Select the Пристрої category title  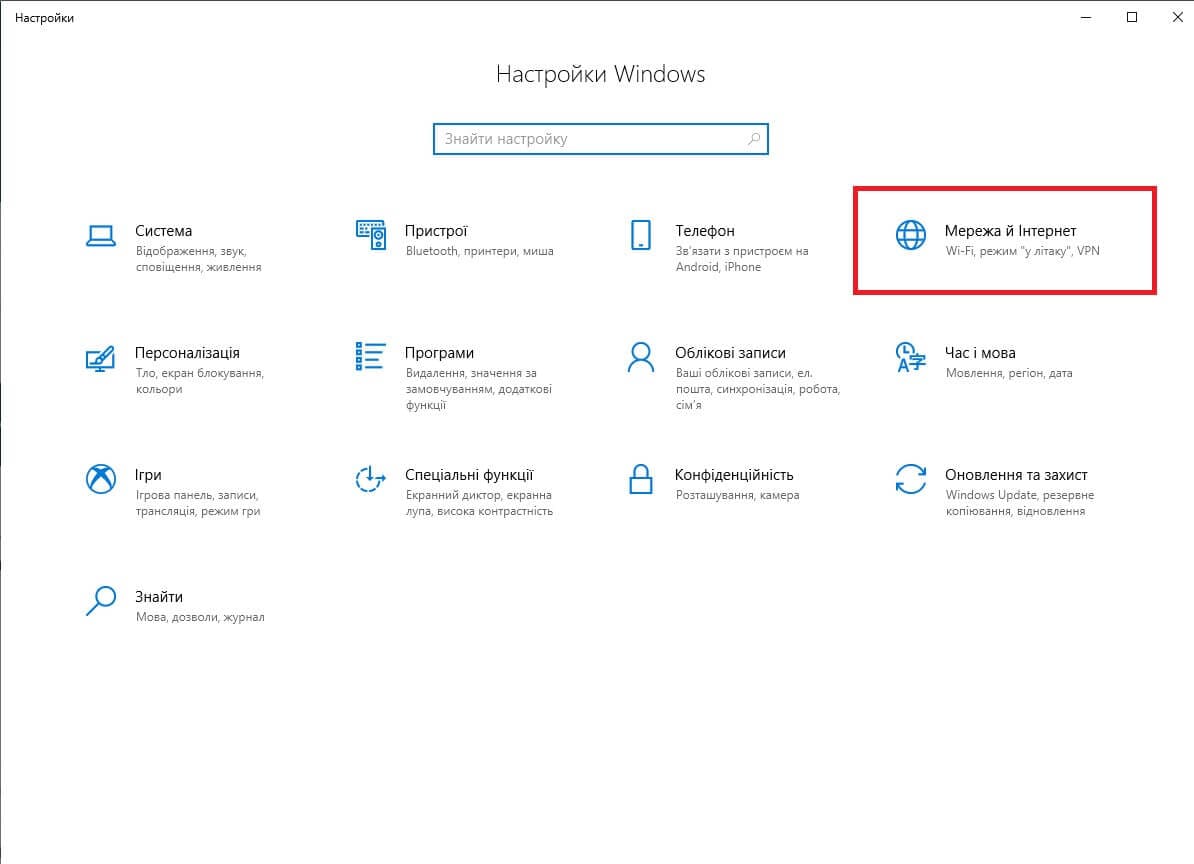(436, 231)
